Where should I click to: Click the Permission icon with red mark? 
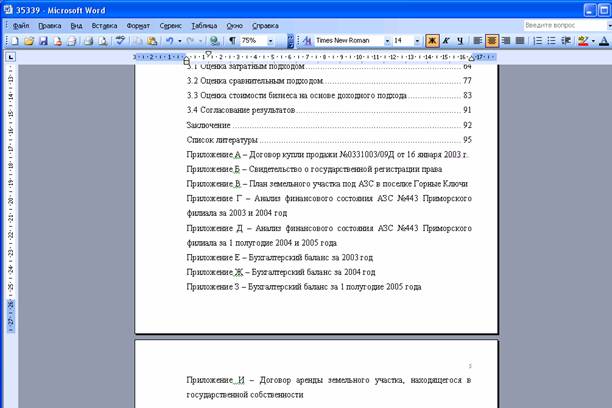[x=57, y=41]
